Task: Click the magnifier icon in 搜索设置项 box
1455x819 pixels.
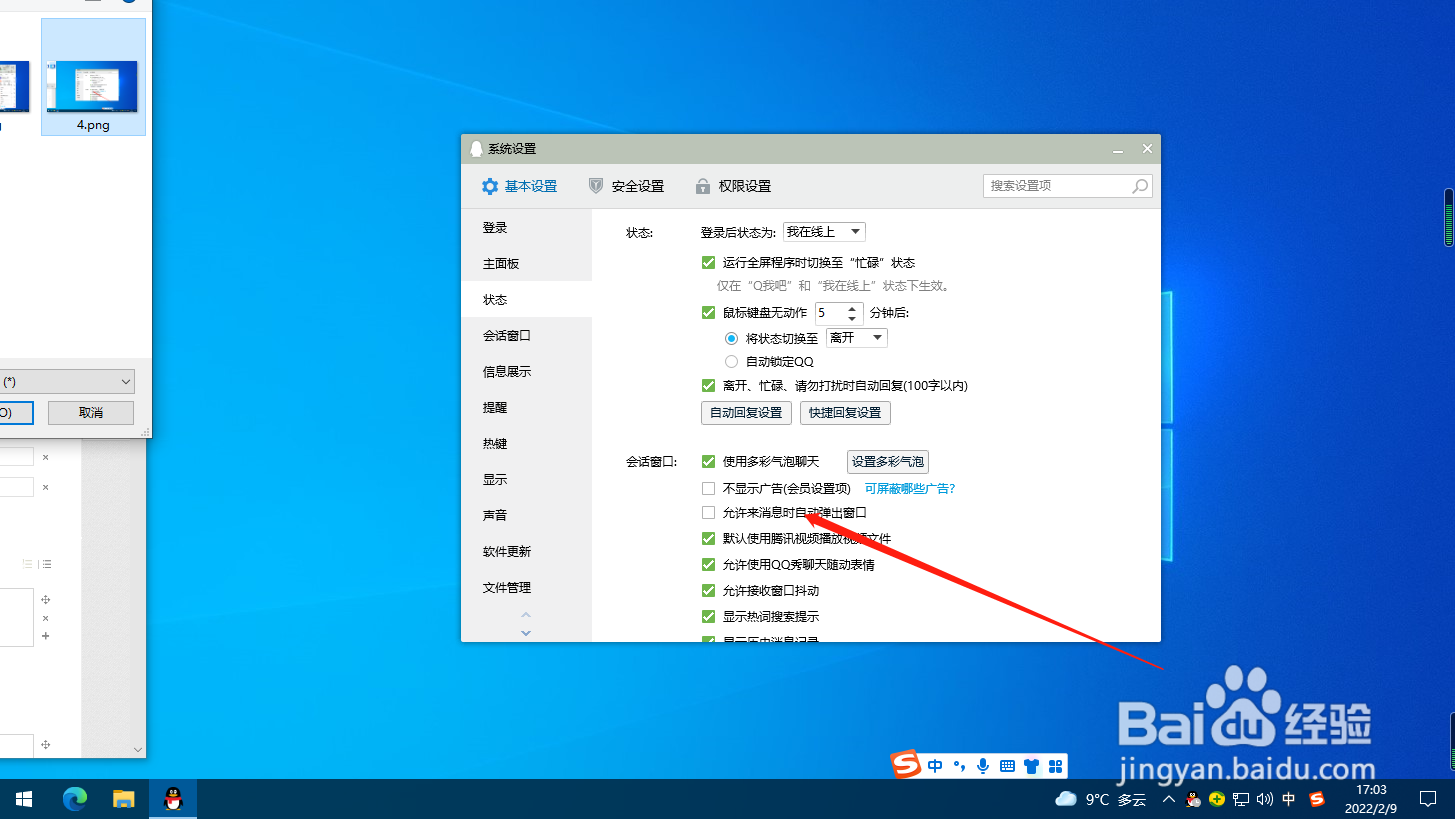Action: [1139, 186]
